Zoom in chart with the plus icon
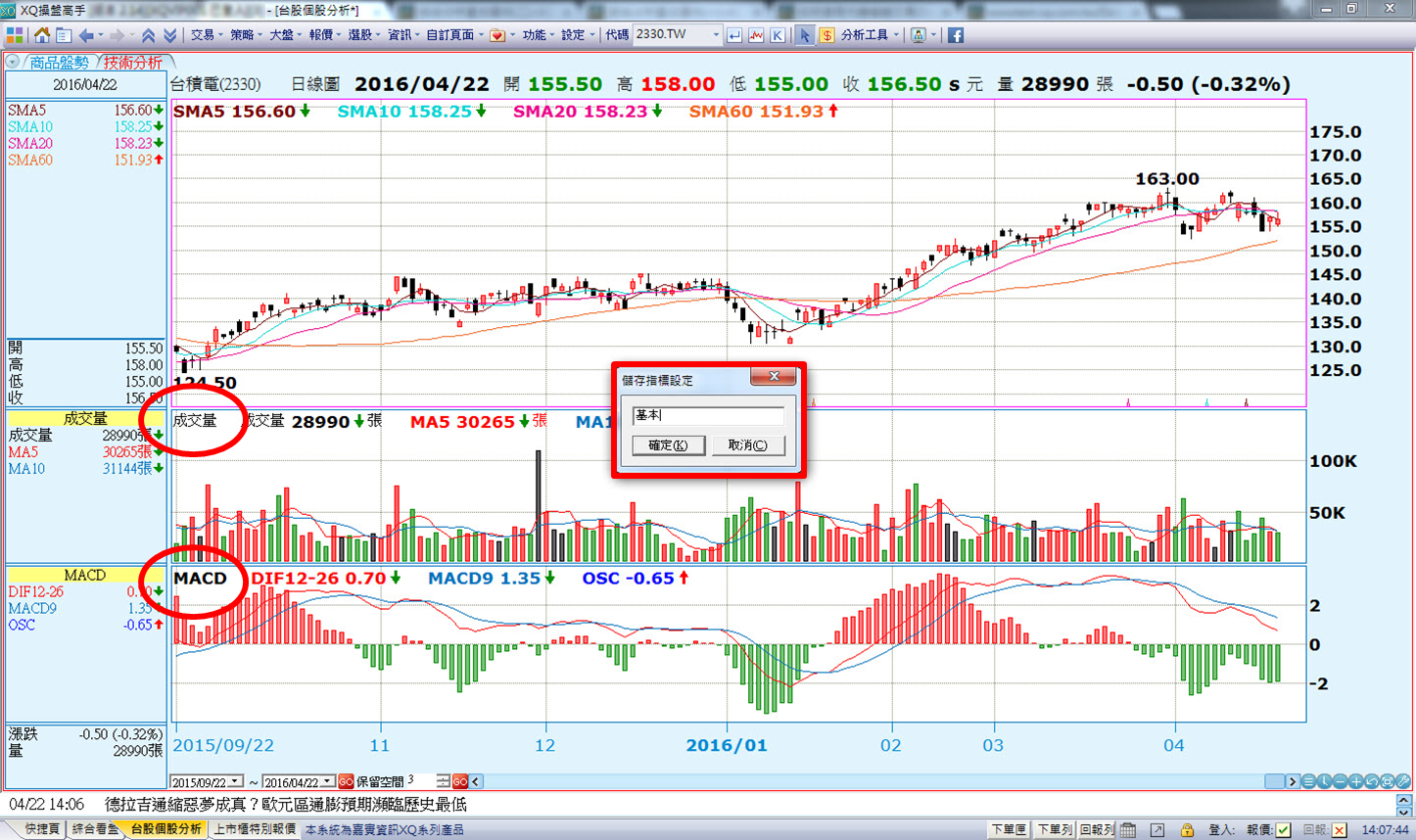Image resolution: width=1416 pixels, height=840 pixels. click(x=1355, y=781)
